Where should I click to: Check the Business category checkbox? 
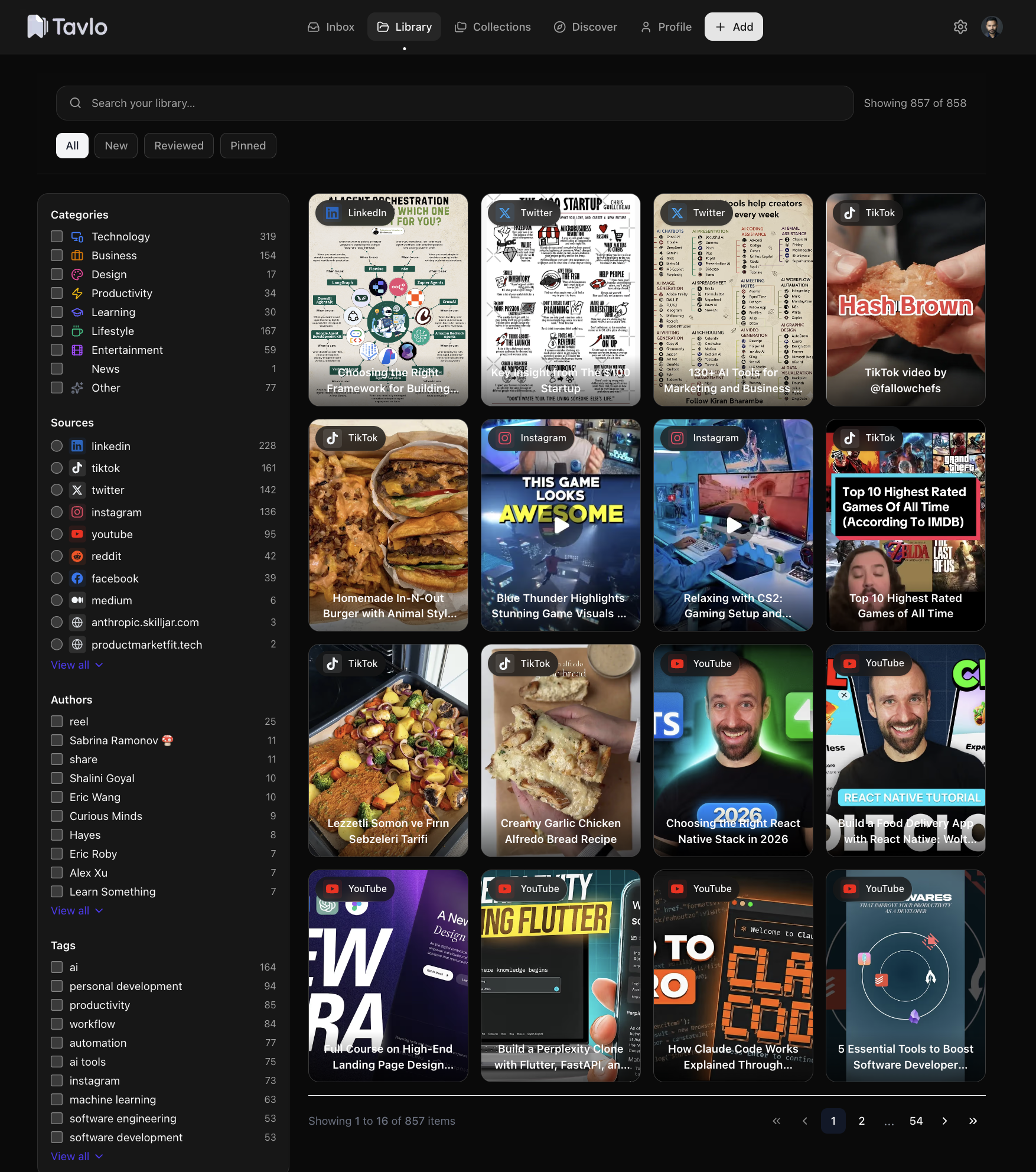[57, 255]
